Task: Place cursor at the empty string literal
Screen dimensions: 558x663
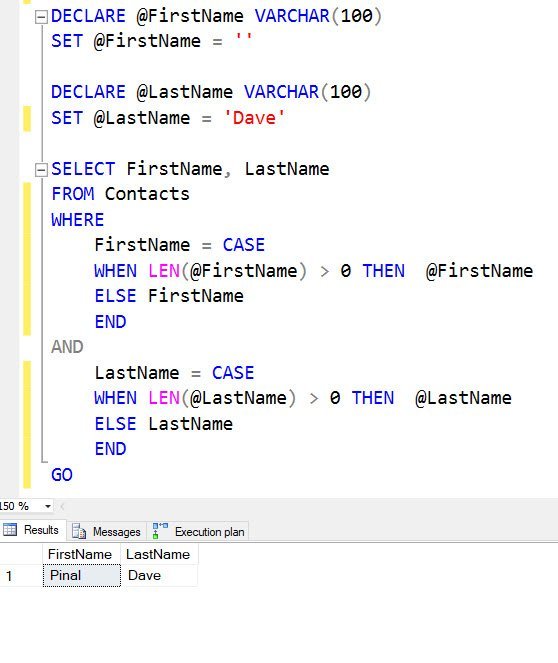Action: 243,38
